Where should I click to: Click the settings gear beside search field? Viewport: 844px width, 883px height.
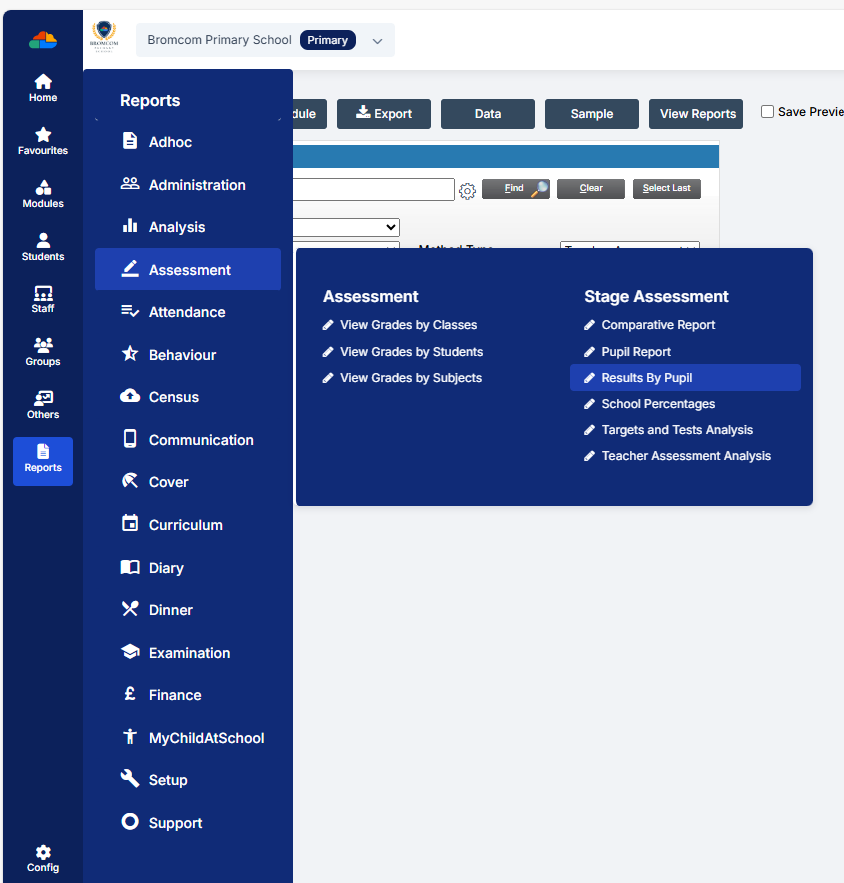pos(467,190)
